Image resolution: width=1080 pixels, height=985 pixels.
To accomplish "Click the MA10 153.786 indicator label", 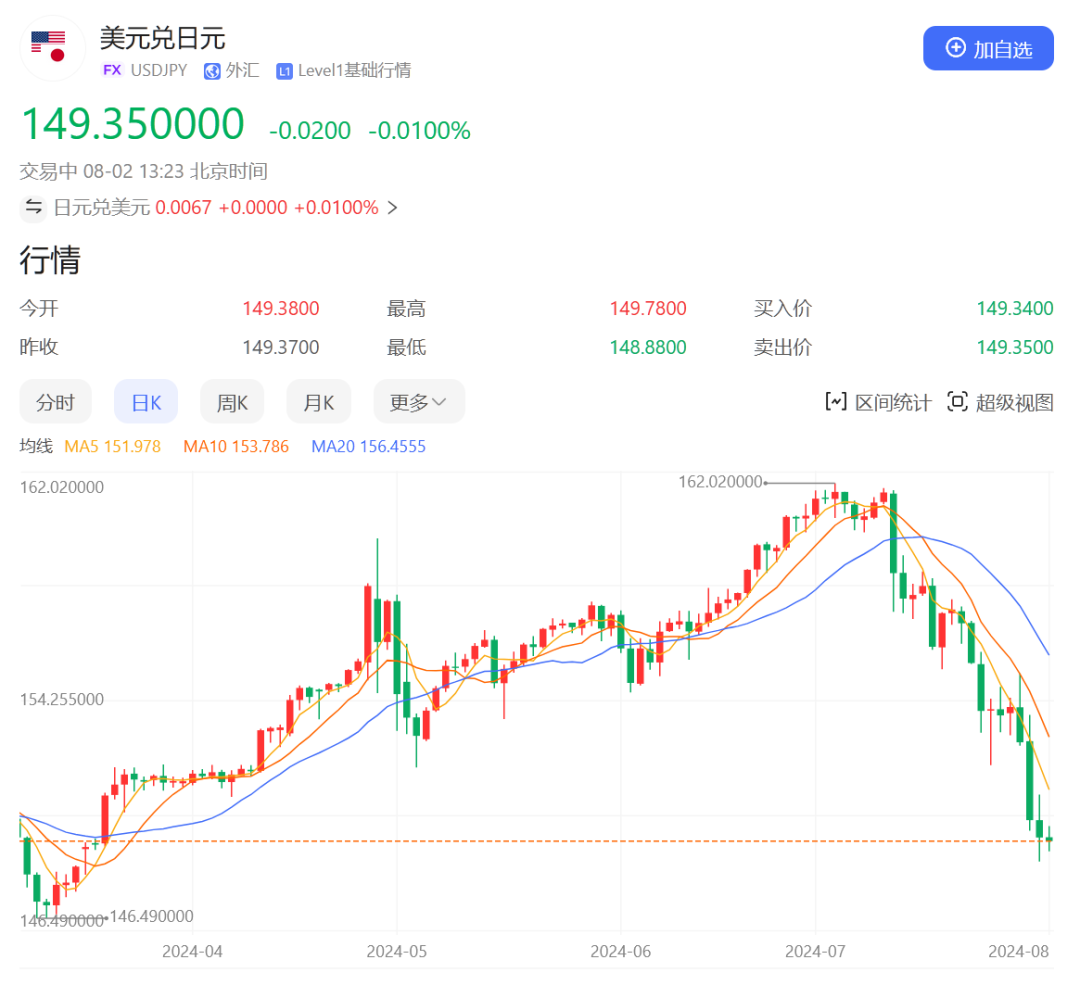I will tap(236, 446).
